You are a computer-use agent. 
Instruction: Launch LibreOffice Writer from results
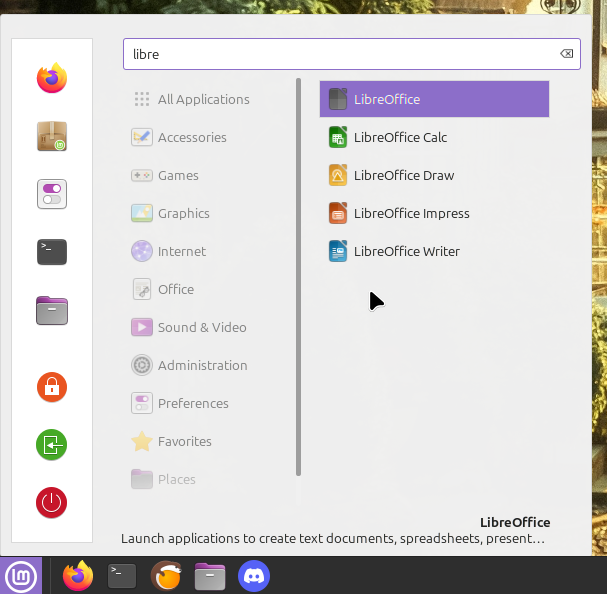click(x=434, y=251)
